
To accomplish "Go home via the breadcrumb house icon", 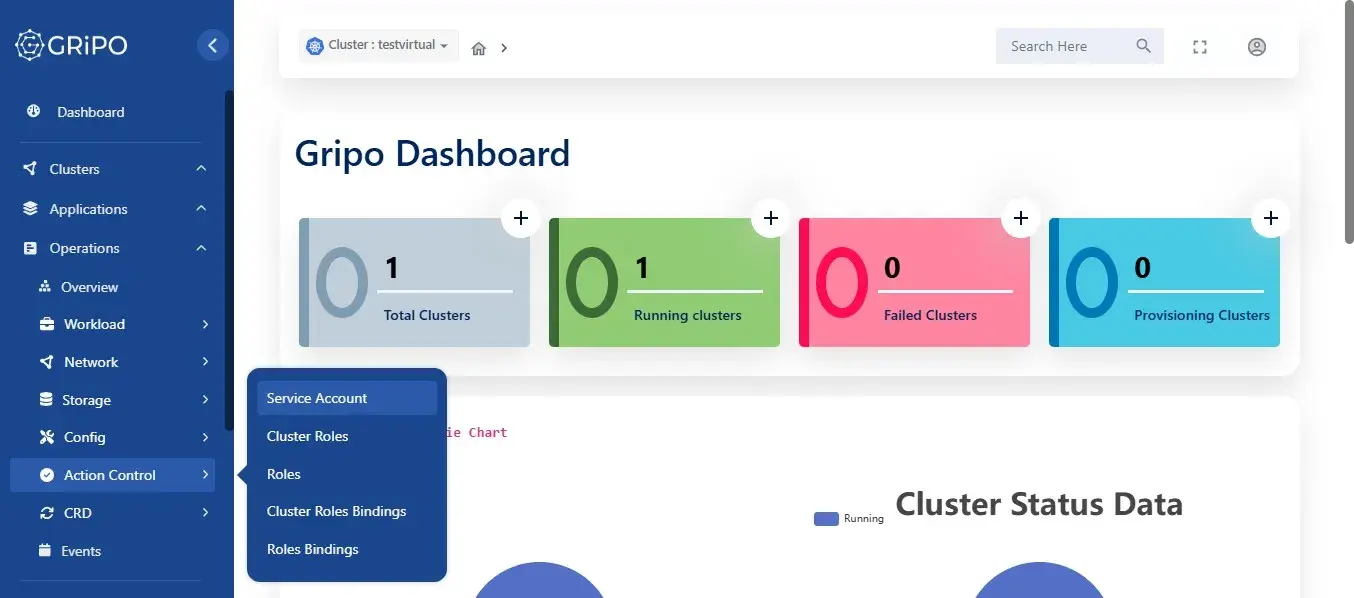I will pos(479,48).
